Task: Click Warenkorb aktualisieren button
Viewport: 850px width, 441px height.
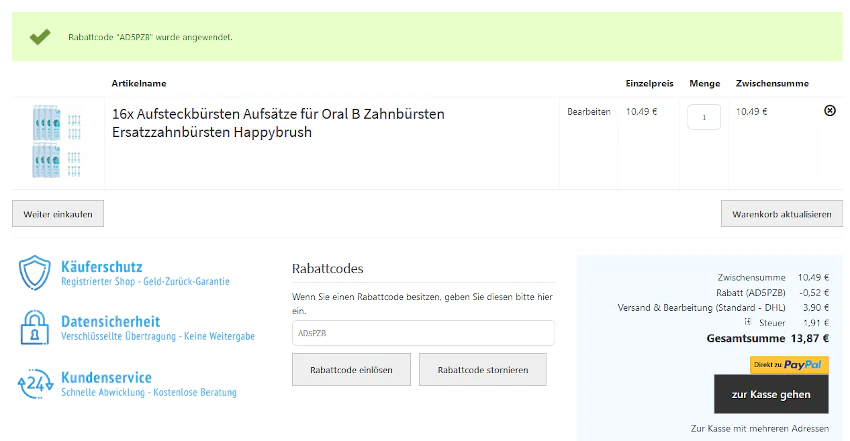Action: [782, 214]
